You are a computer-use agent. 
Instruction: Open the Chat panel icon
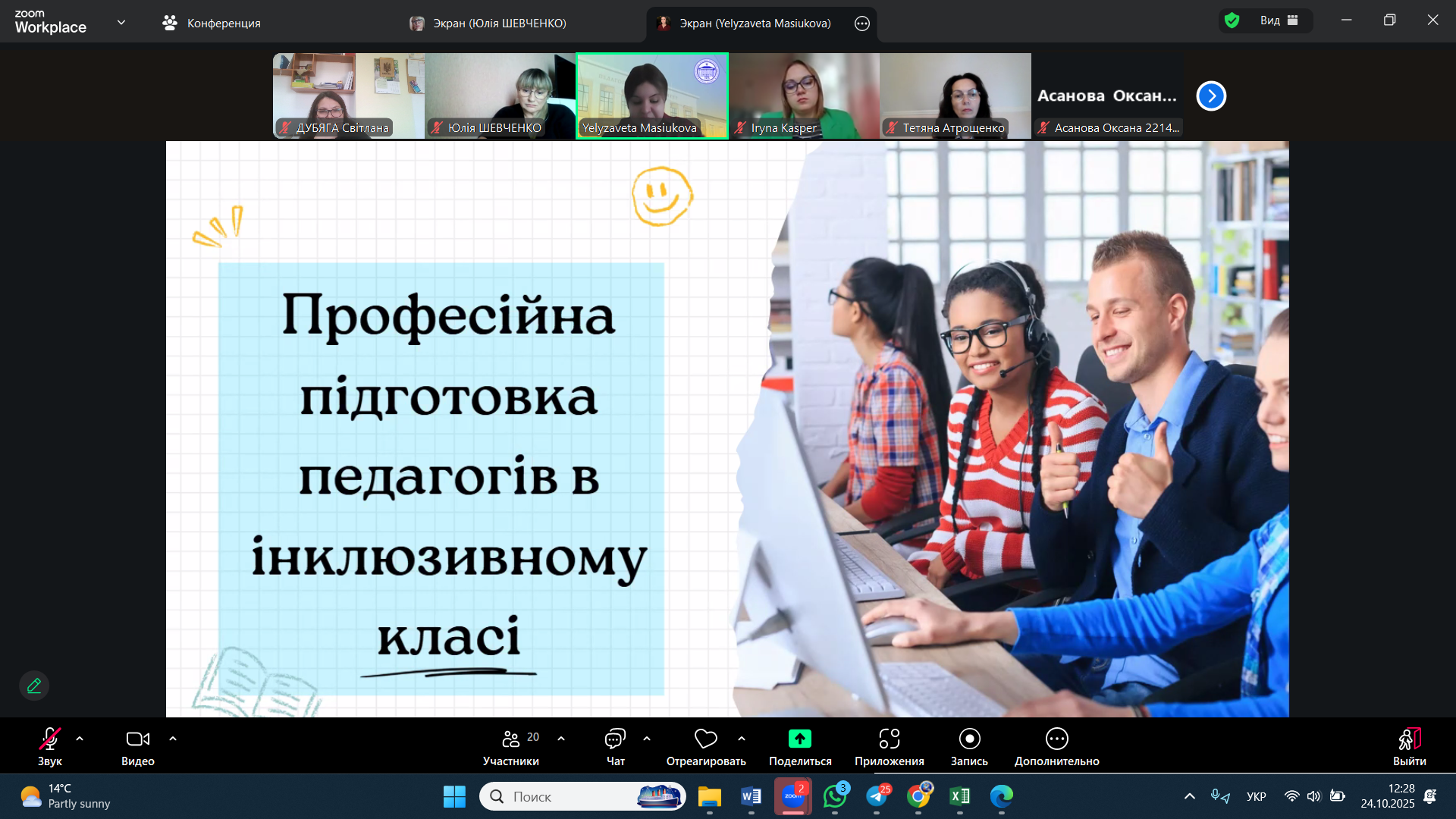coord(615,739)
